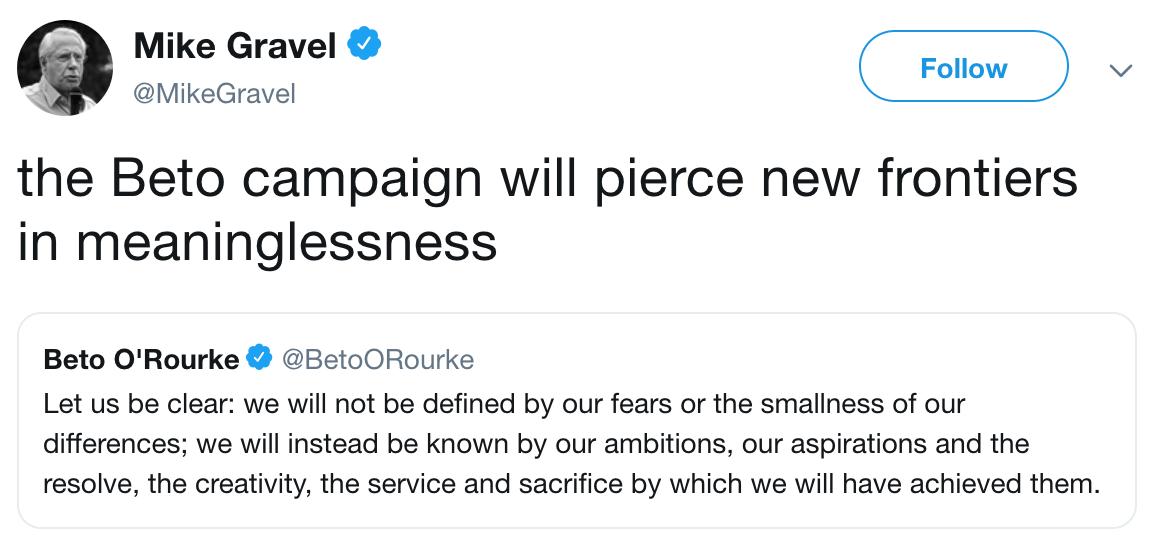1160x550 pixels.
Task: Open Mike Gravel's profile picture
Action: pyautogui.click(x=65, y=68)
